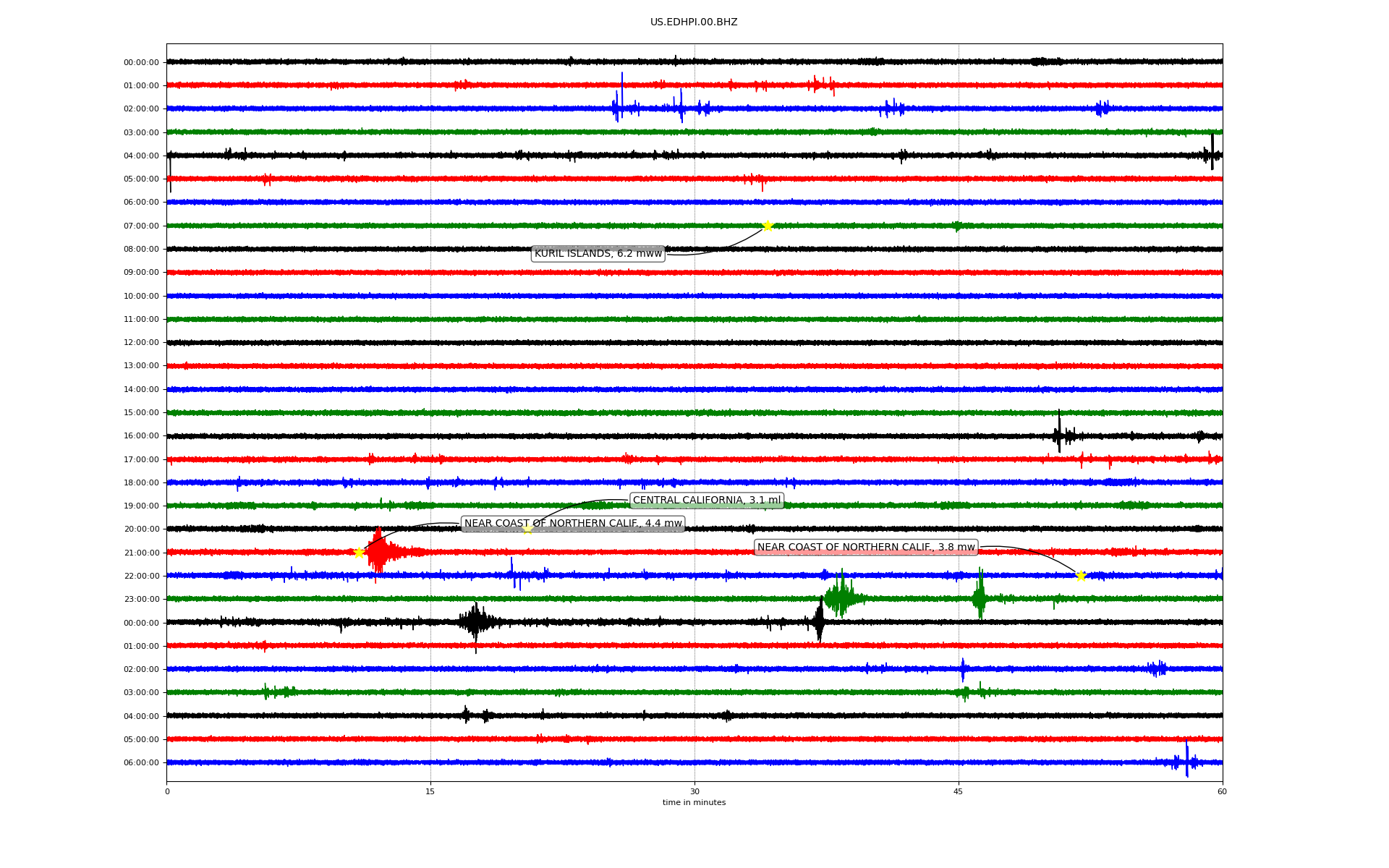
Task: Click the NEAR COAST OF NORTHERN CALIF., 4.4 mw label
Action: click(573, 524)
